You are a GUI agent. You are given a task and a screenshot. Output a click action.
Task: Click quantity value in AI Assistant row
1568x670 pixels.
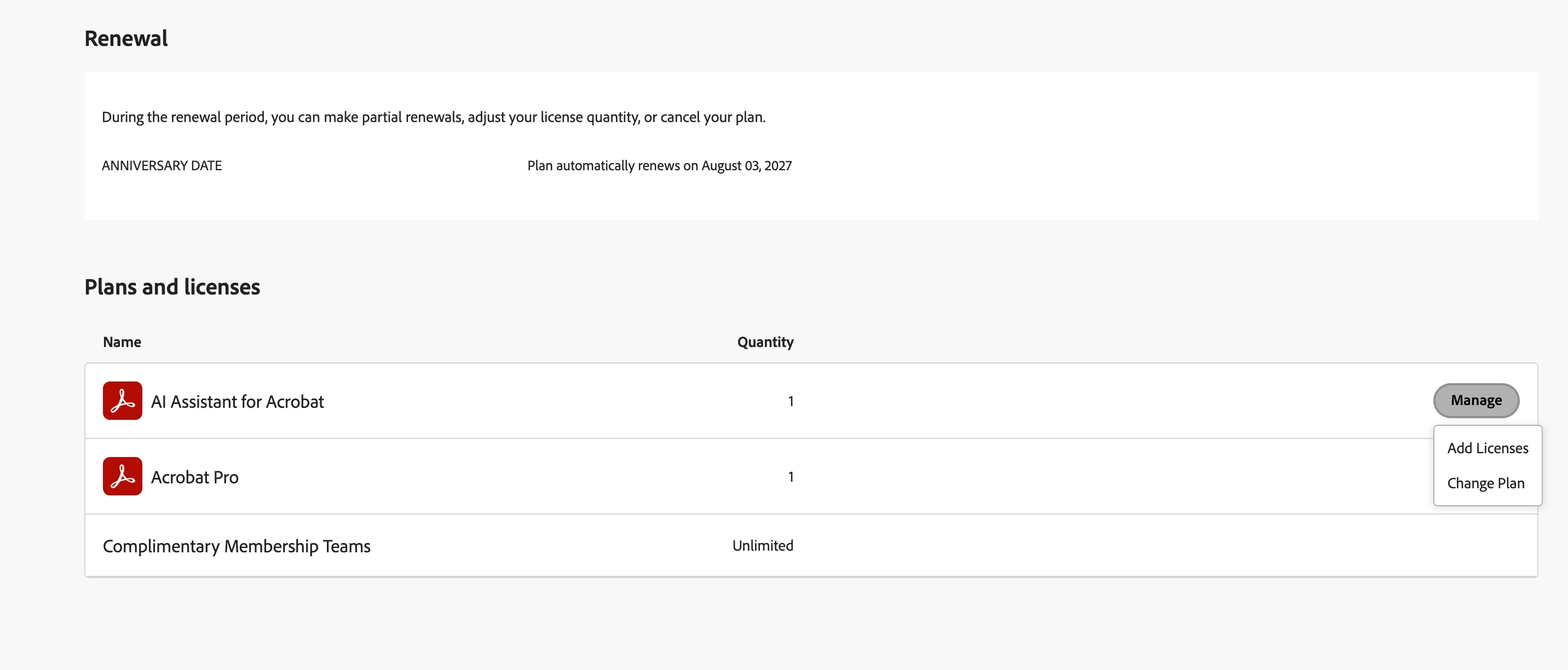pyautogui.click(x=791, y=401)
